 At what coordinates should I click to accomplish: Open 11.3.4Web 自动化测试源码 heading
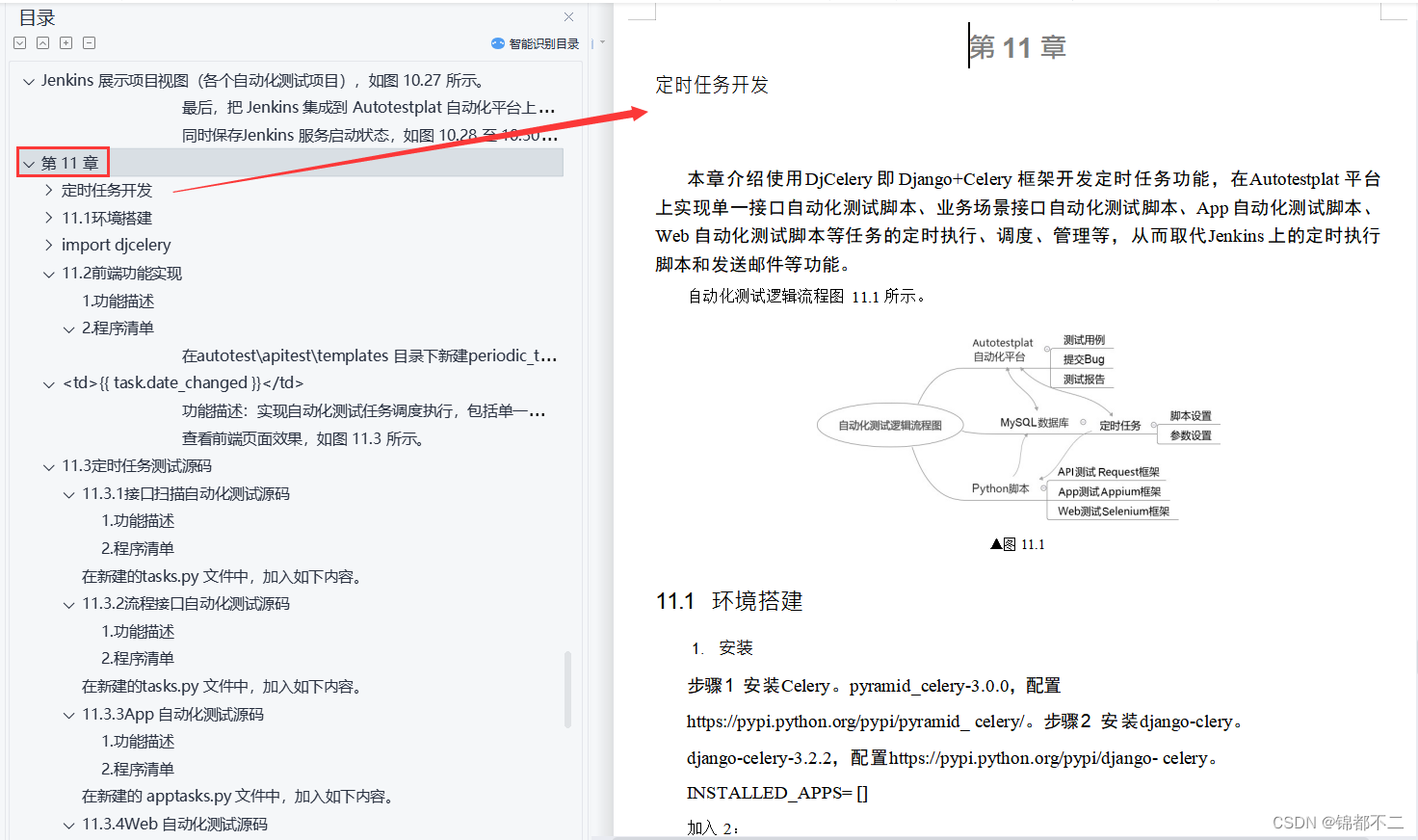(175, 824)
